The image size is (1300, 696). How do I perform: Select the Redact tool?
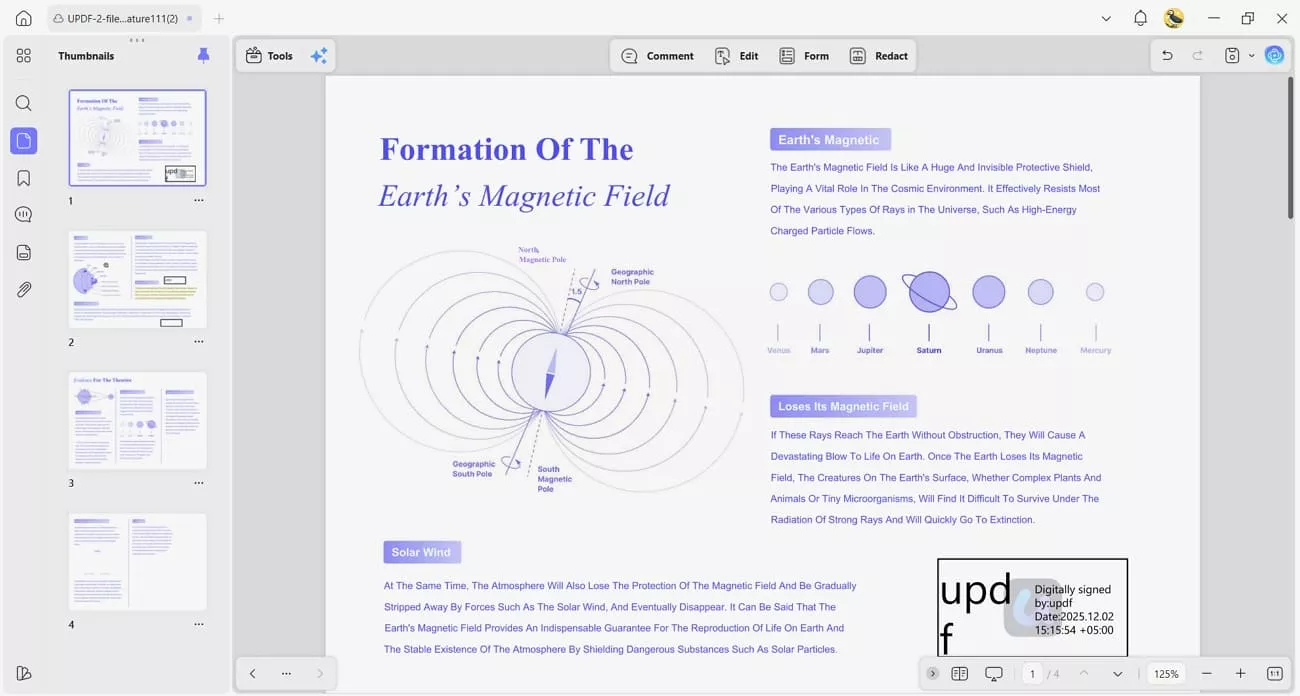tap(879, 56)
